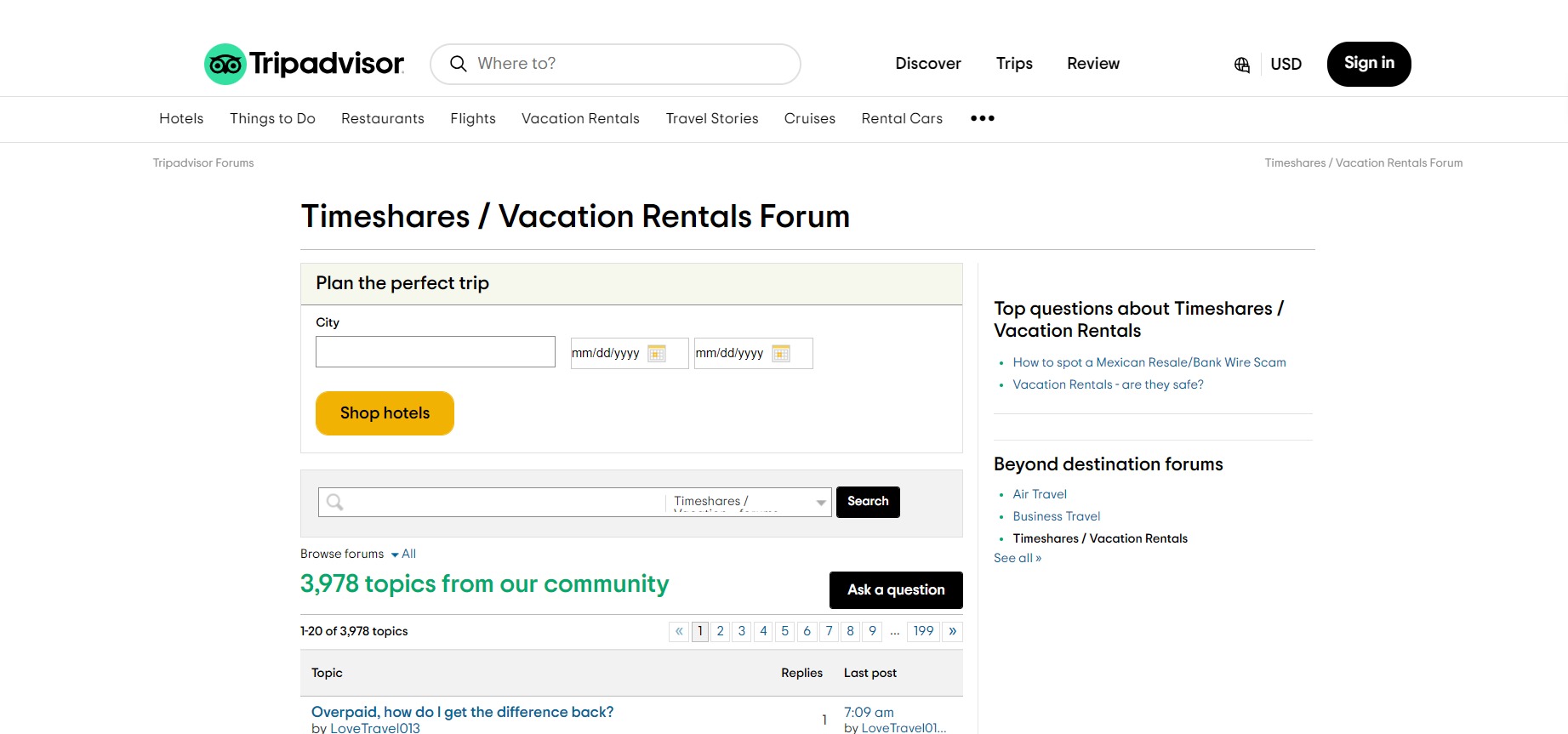Screen dimensions: 1568x734
Task: Open the Business Travel forum link
Action: point(1057,516)
